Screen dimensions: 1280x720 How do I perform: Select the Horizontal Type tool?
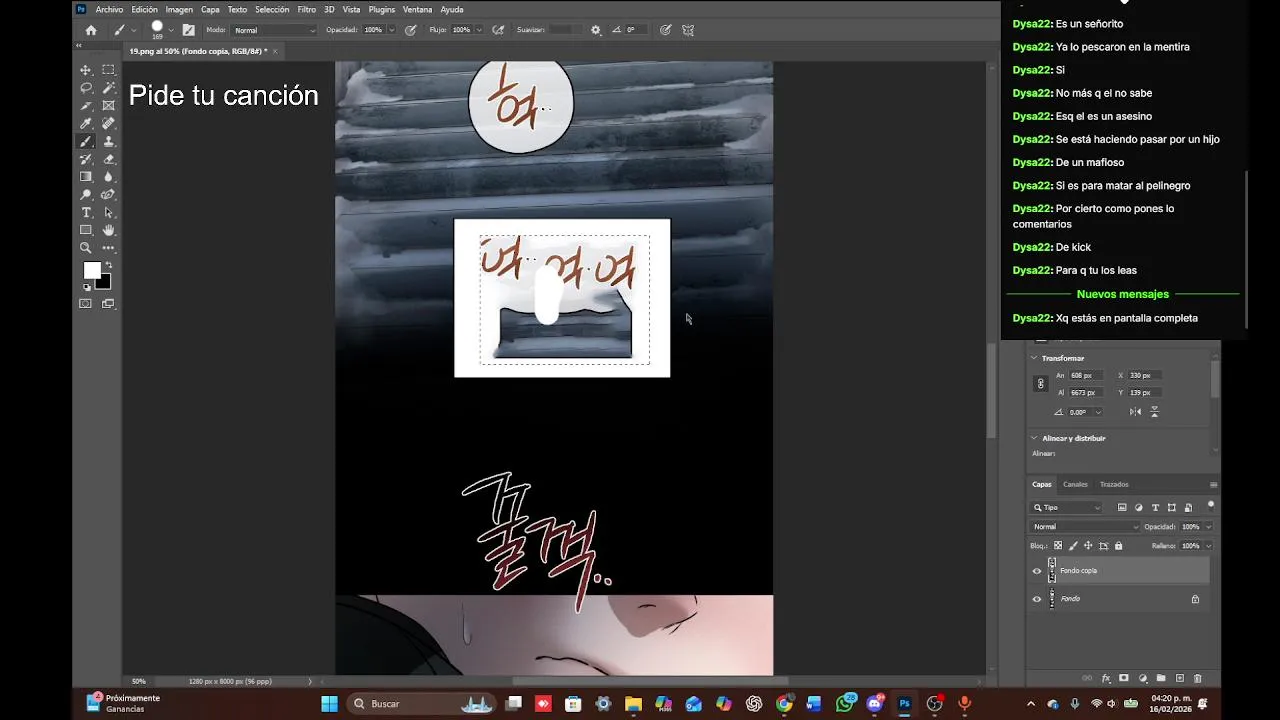click(x=86, y=213)
